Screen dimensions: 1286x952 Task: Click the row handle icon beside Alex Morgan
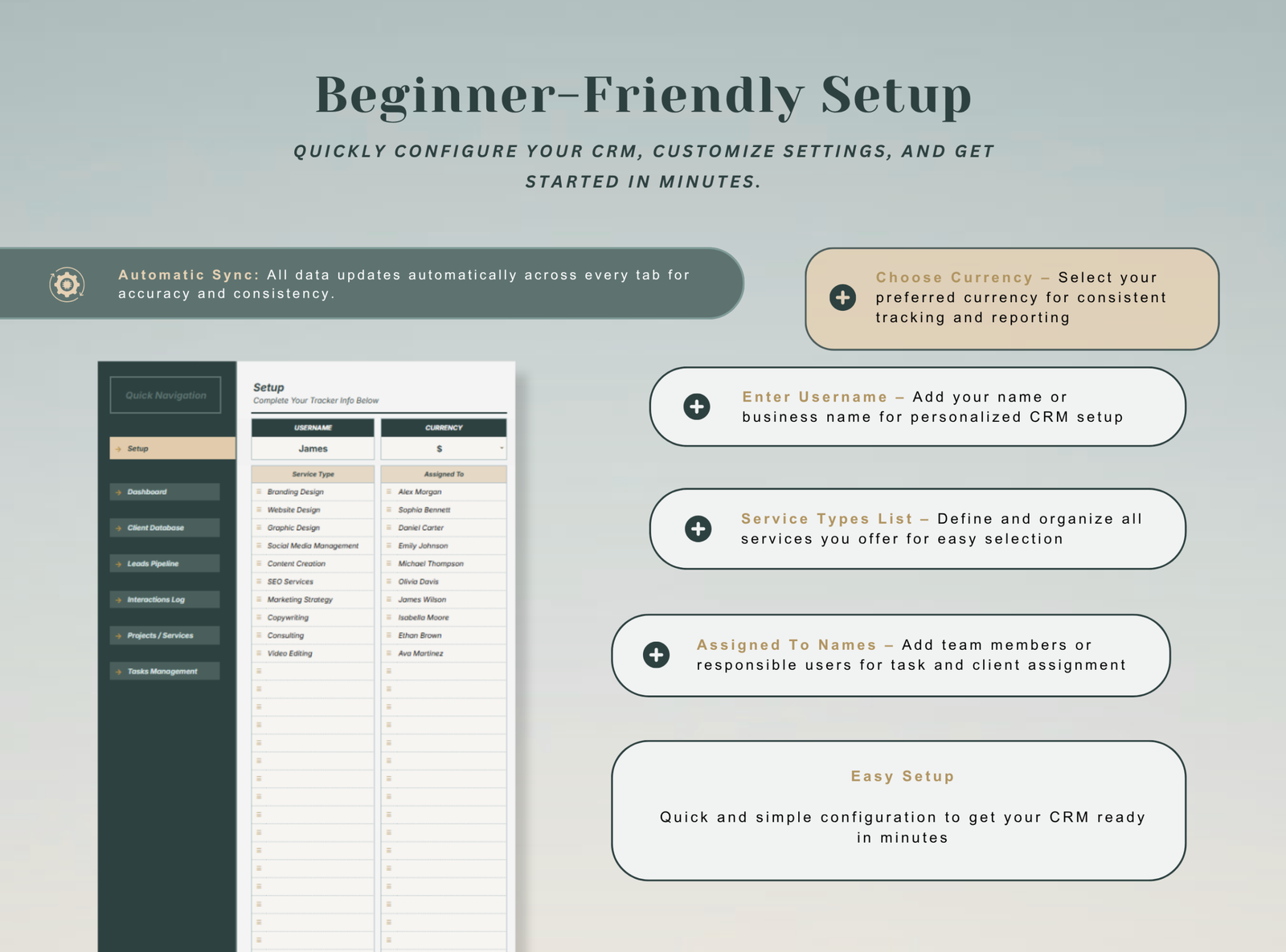click(x=389, y=492)
